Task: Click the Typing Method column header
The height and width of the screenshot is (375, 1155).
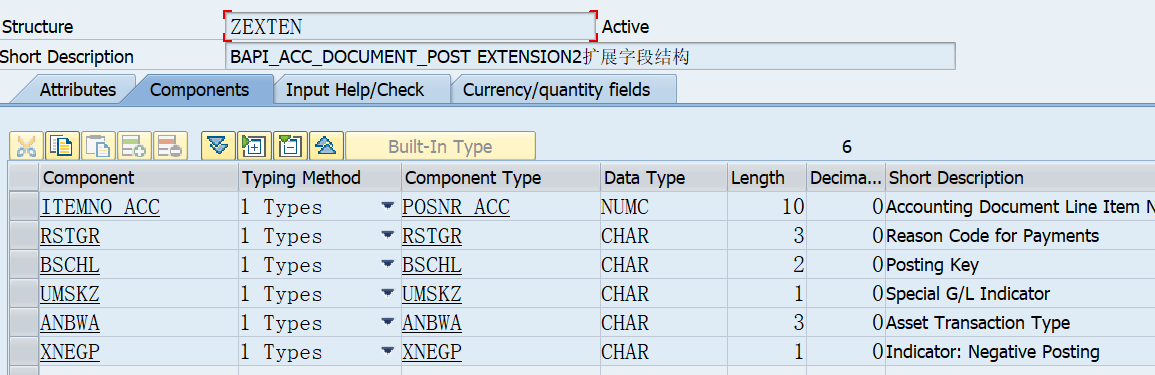Action: click(320, 178)
